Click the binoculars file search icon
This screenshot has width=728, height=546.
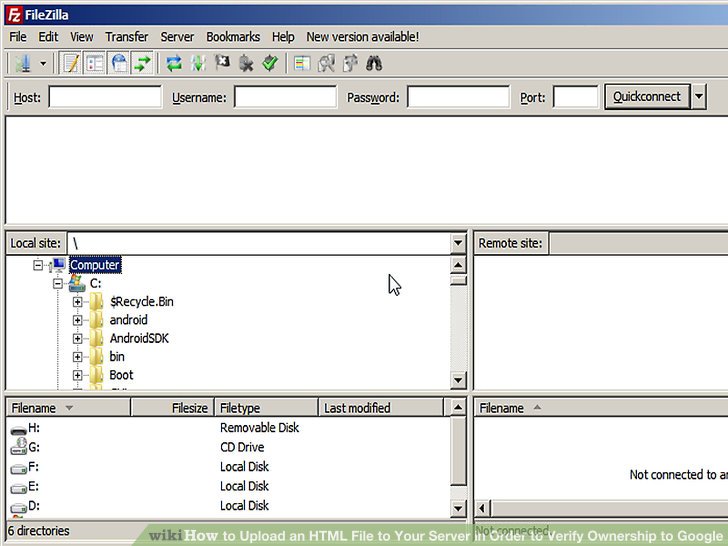click(x=374, y=63)
